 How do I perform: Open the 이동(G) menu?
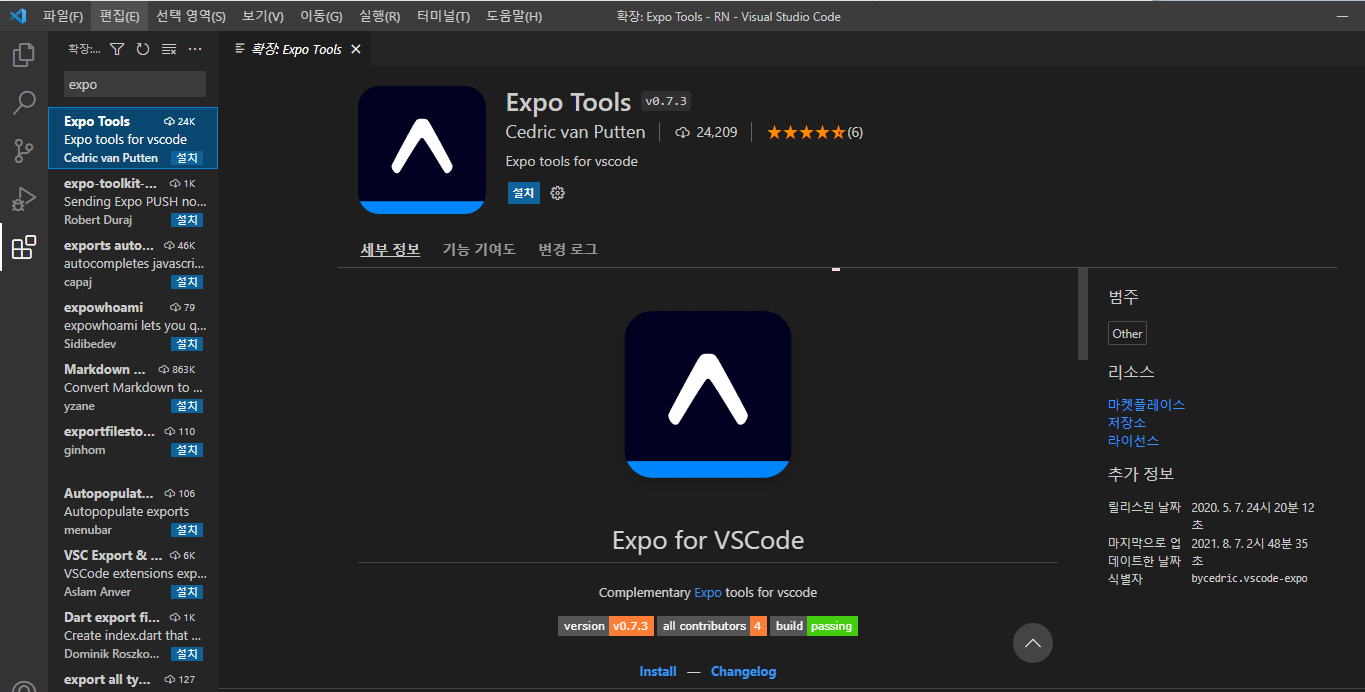coord(321,16)
